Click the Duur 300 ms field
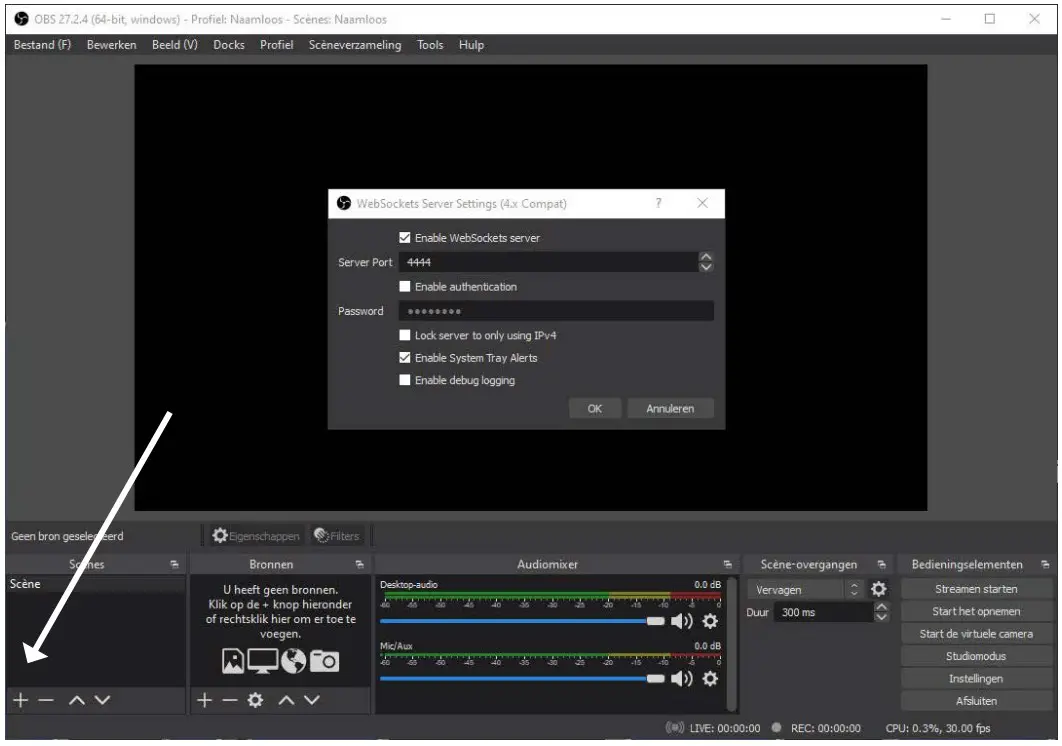The width and height of the screenshot is (1062, 746). [x=823, y=613]
